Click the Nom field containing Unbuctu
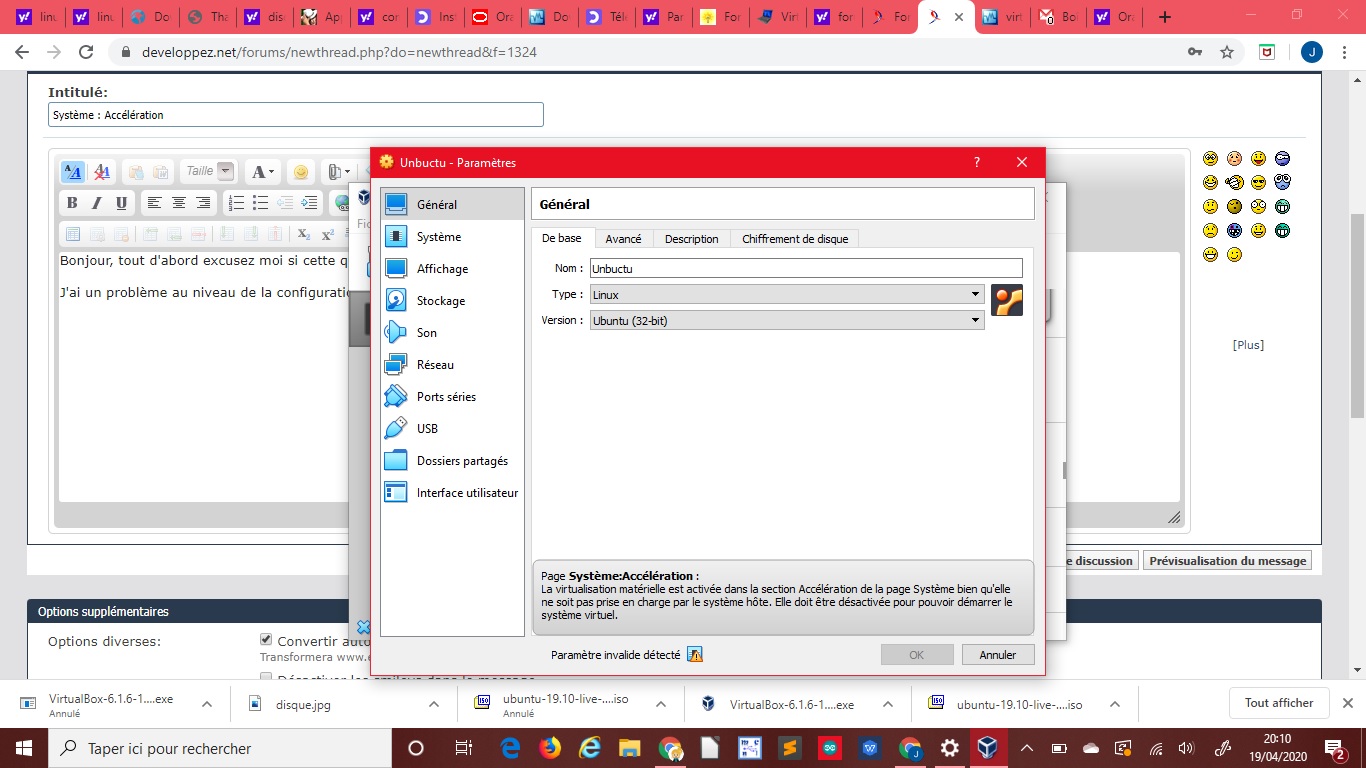Image resolution: width=1366 pixels, height=768 pixels. tap(806, 268)
